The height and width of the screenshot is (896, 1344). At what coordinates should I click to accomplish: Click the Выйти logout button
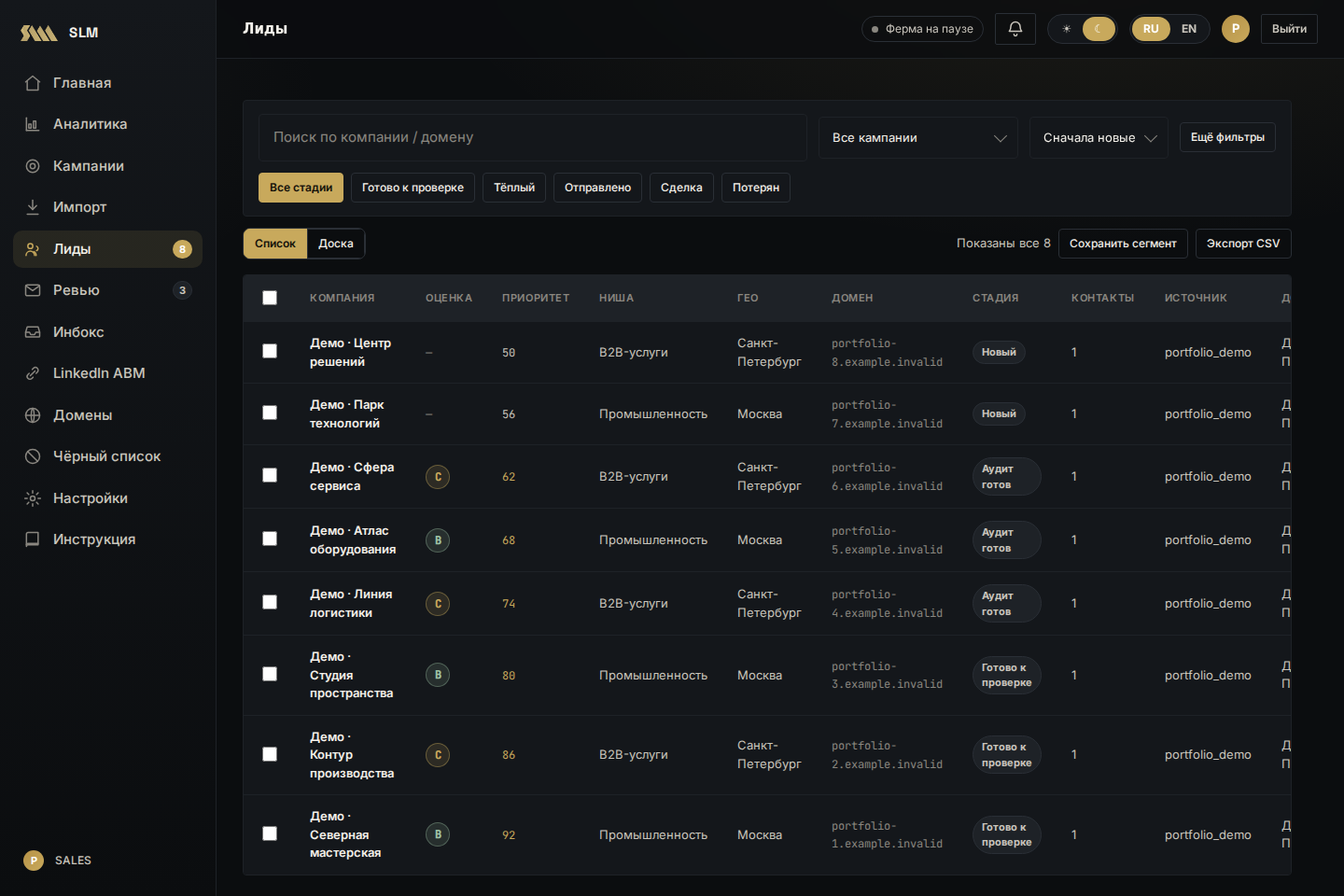(1289, 29)
